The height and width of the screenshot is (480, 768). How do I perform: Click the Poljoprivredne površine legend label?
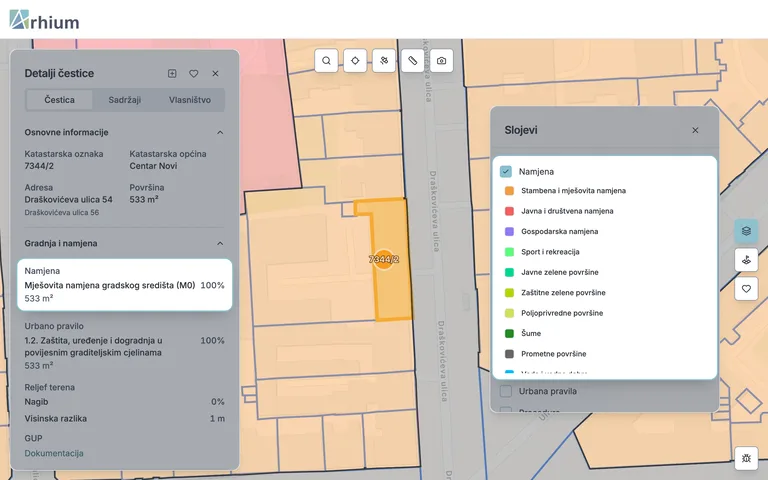pyautogui.click(x=562, y=313)
